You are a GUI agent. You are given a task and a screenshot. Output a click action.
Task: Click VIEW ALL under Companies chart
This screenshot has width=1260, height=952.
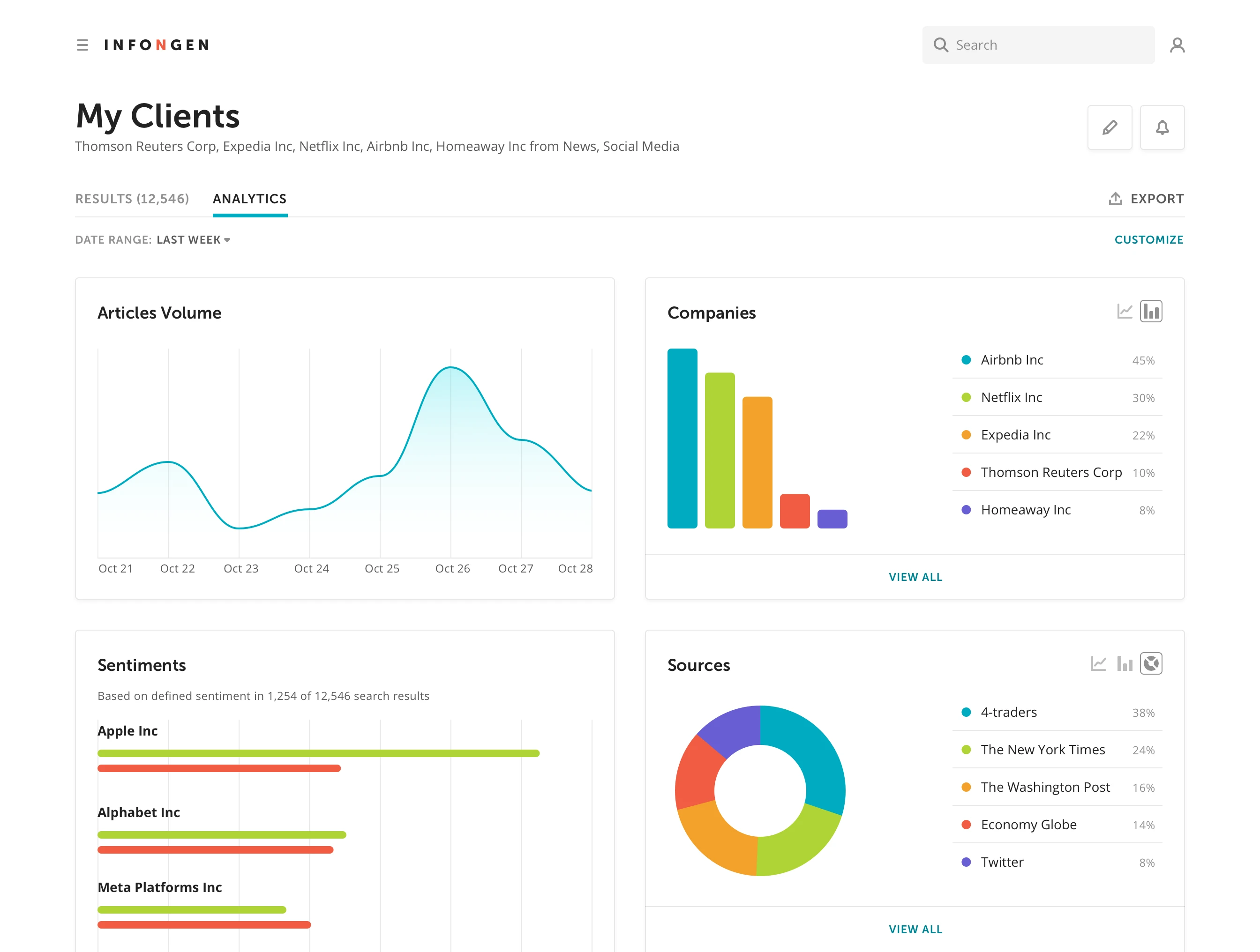coord(915,576)
